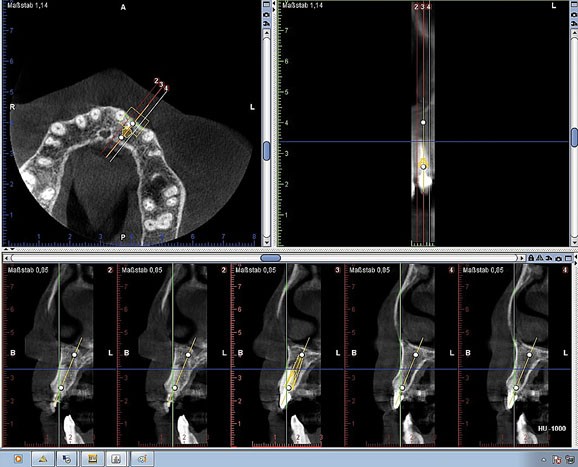Image resolution: width=578 pixels, height=467 pixels.
Task: Click right arrow of horizontal cross-section scrollbar
Action: click(521, 258)
